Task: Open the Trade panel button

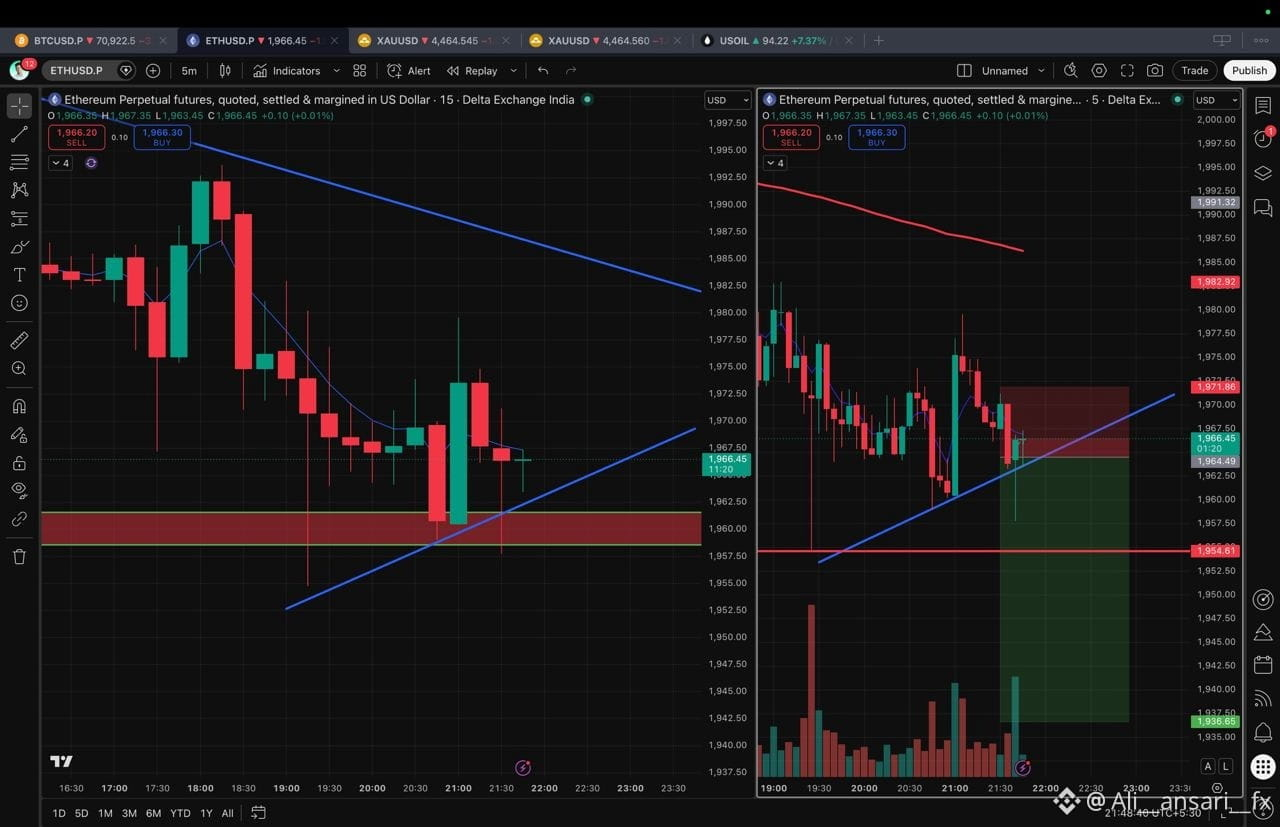Action: [1195, 71]
